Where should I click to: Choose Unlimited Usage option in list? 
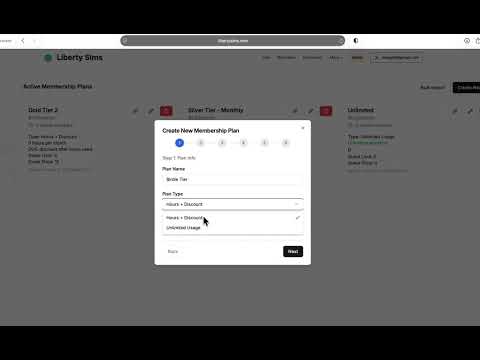click(233, 228)
